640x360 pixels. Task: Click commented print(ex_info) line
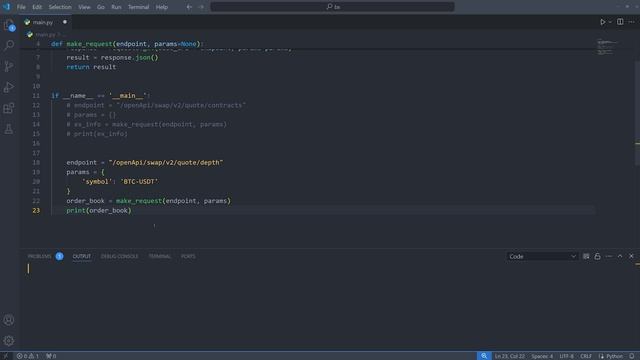point(97,134)
